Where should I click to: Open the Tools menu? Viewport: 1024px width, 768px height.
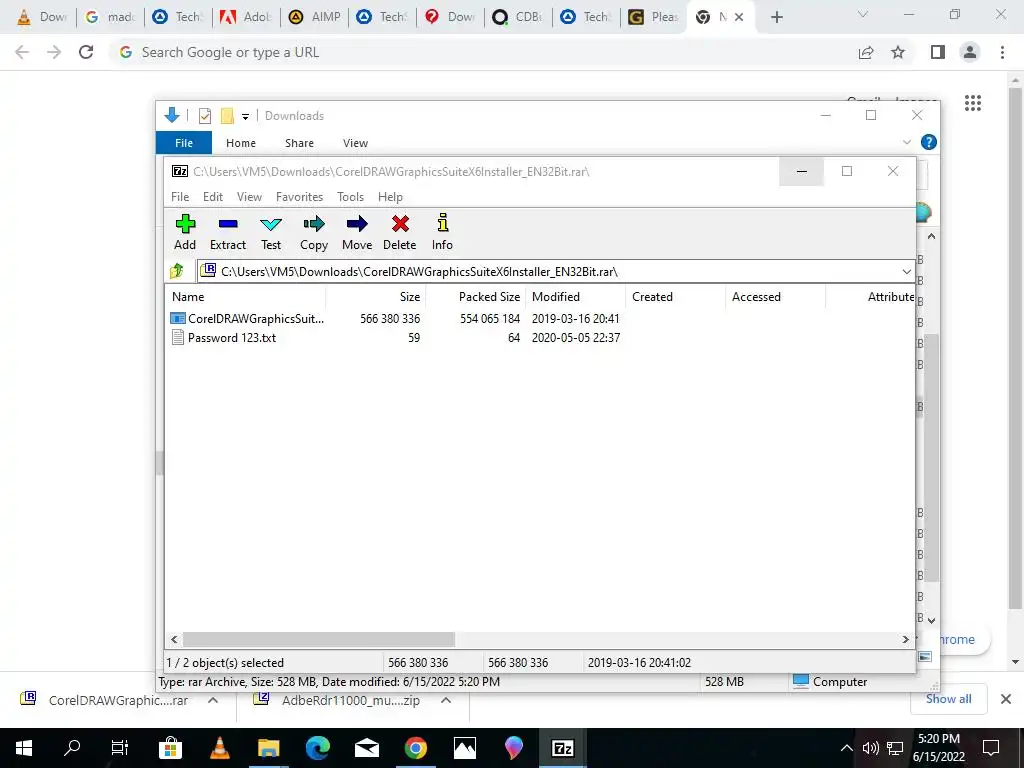tap(350, 197)
